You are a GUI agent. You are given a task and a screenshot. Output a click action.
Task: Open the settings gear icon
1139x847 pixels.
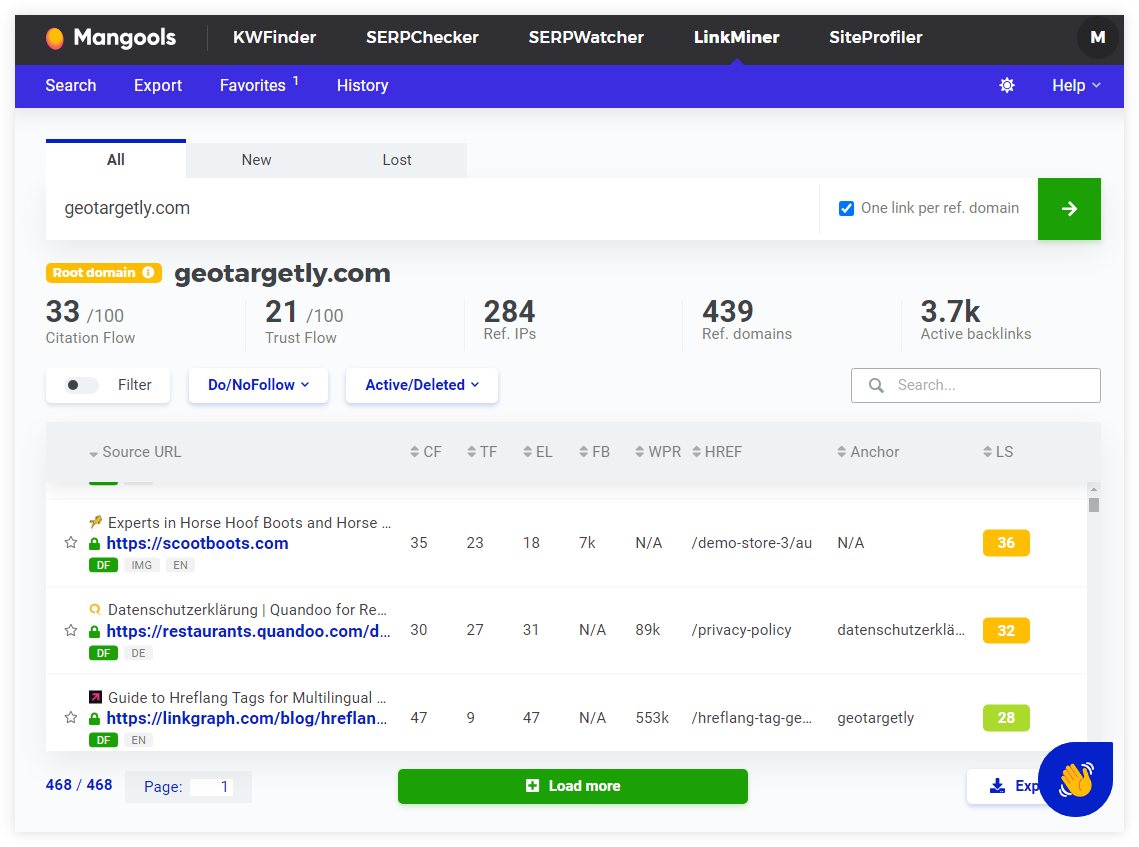click(1007, 86)
